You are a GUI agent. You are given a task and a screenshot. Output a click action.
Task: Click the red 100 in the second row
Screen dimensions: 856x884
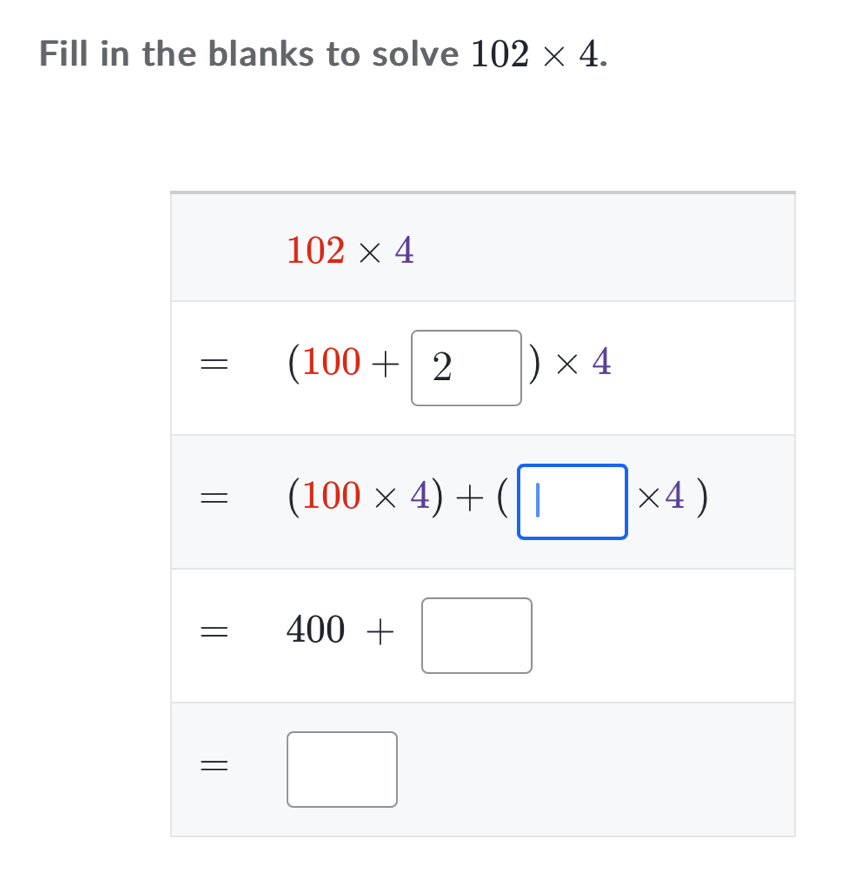click(332, 362)
